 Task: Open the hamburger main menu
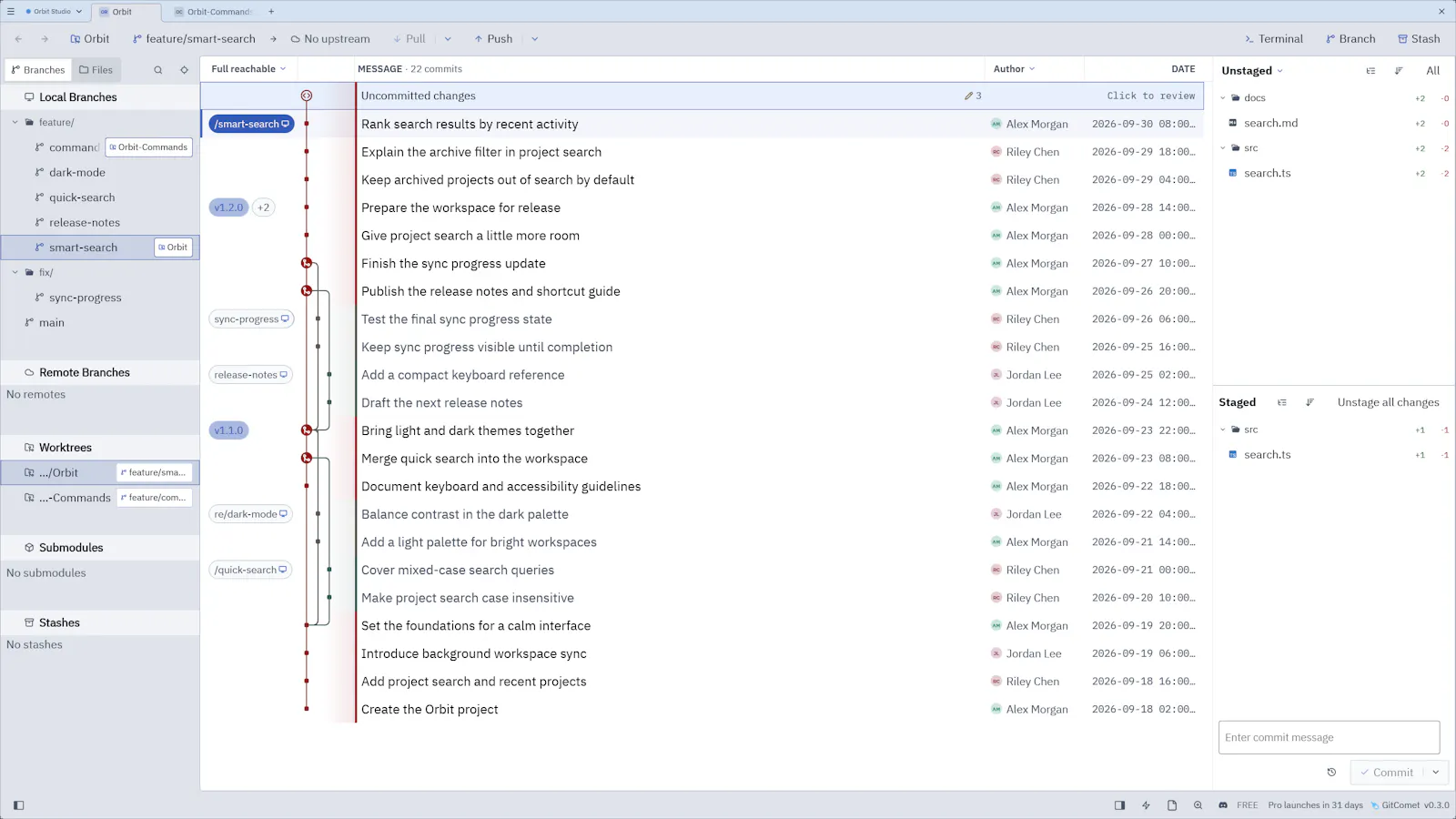(11, 12)
